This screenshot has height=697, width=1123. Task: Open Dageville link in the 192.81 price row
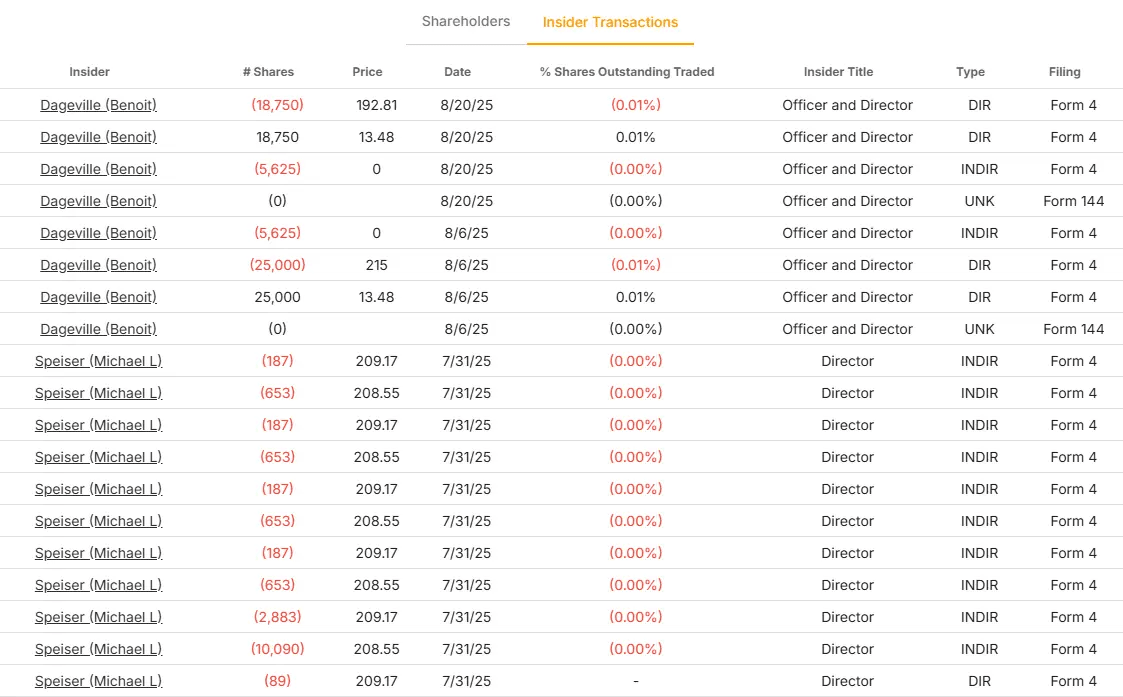click(98, 105)
